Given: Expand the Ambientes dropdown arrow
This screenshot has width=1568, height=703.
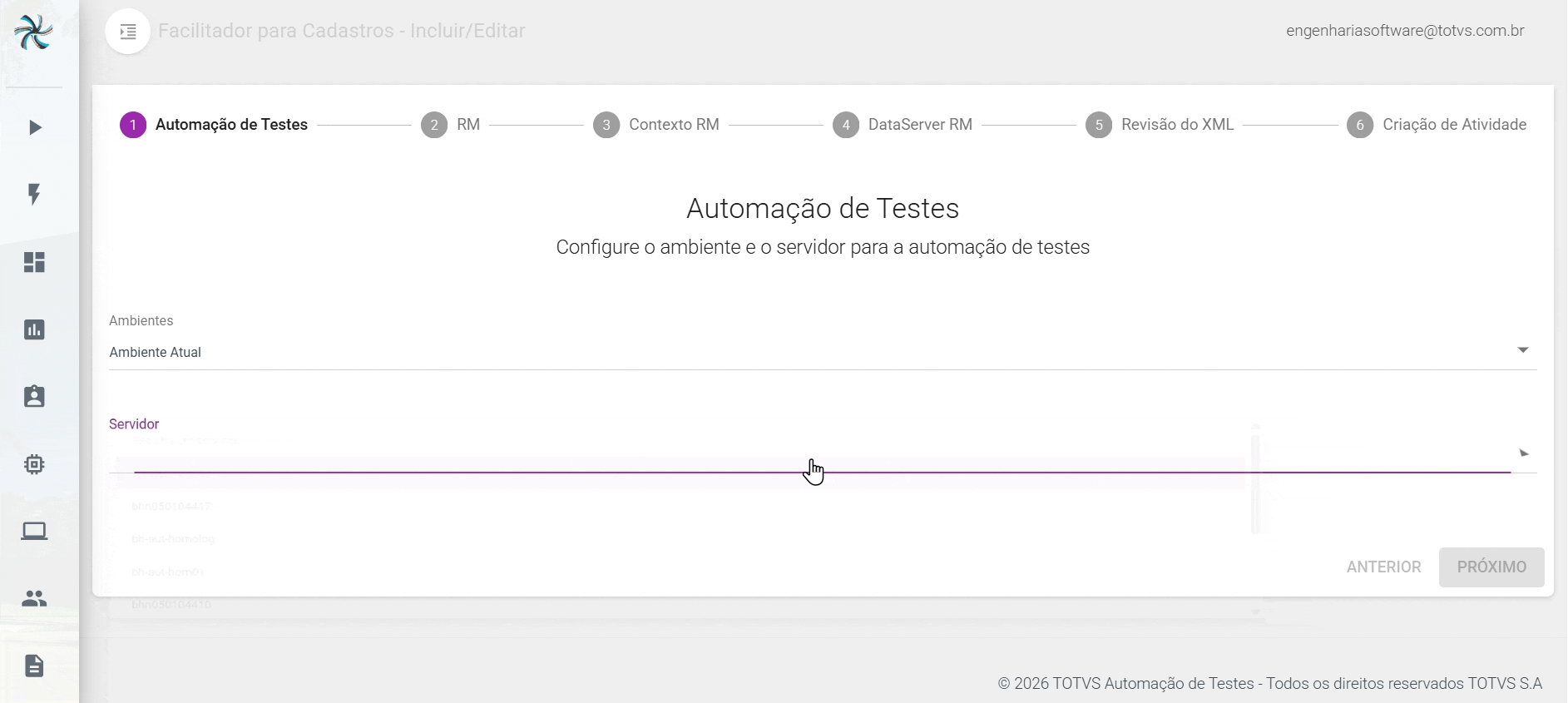Looking at the screenshot, I should [1522, 350].
